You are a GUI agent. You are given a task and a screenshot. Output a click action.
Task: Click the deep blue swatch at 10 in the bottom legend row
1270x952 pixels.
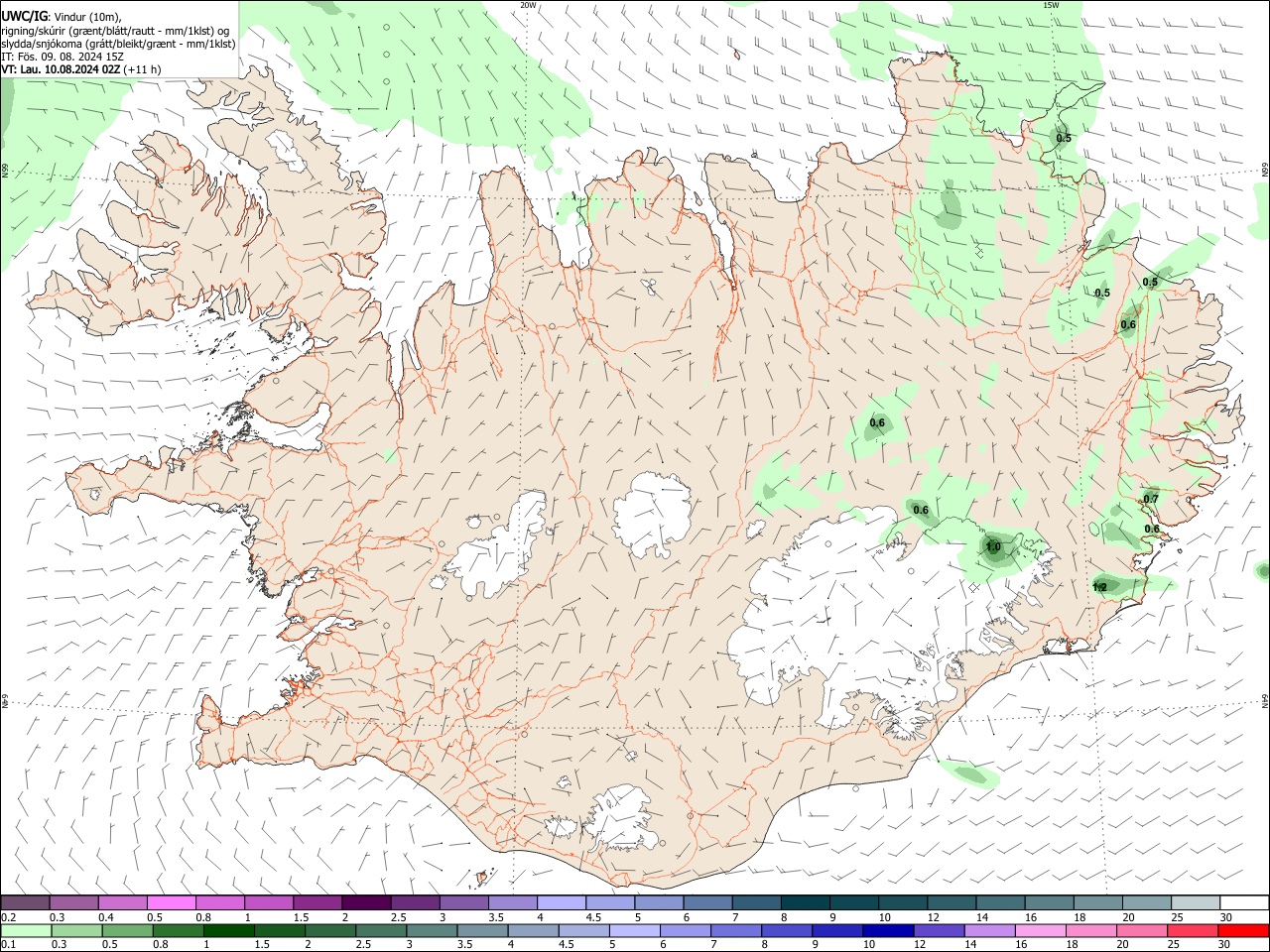(x=887, y=930)
